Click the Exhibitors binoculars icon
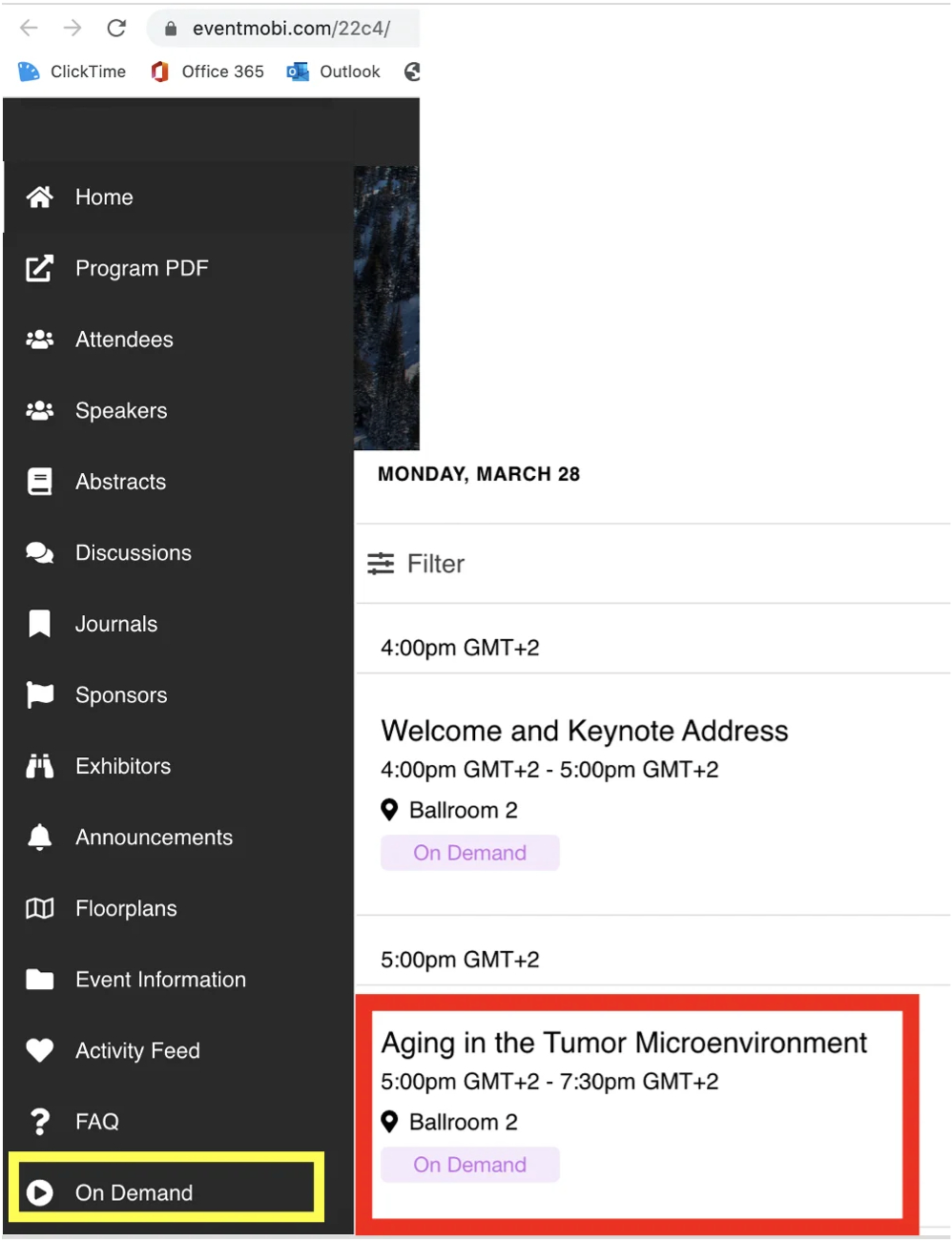The width and height of the screenshot is (952, 1241). tap(39, 766)
